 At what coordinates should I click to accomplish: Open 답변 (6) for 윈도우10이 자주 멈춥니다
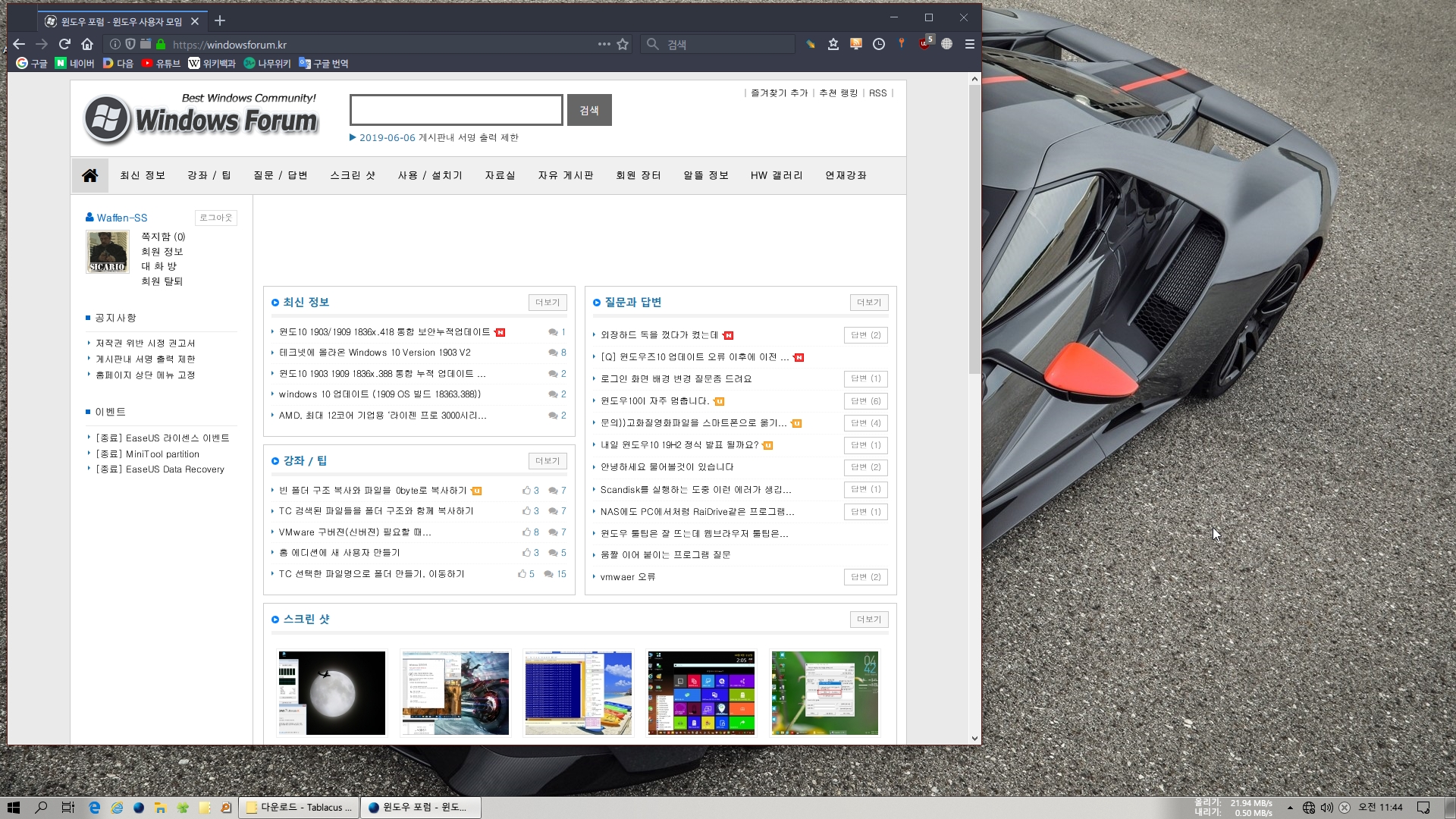865,401
